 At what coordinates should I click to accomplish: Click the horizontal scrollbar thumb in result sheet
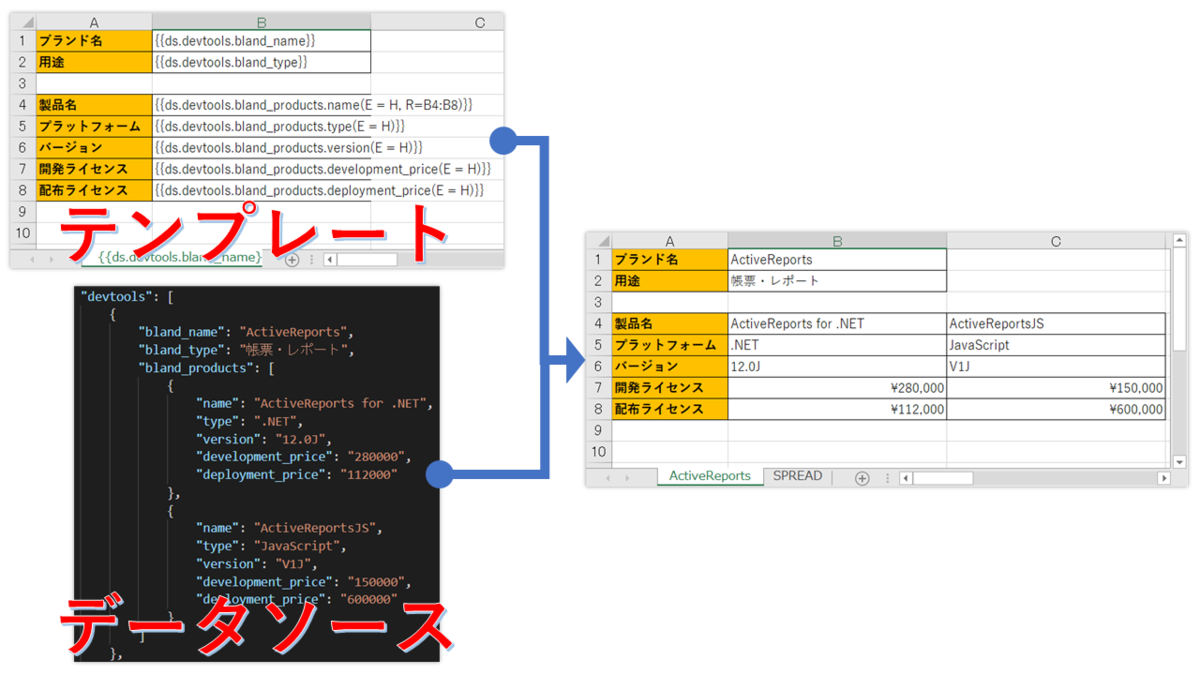943,478
